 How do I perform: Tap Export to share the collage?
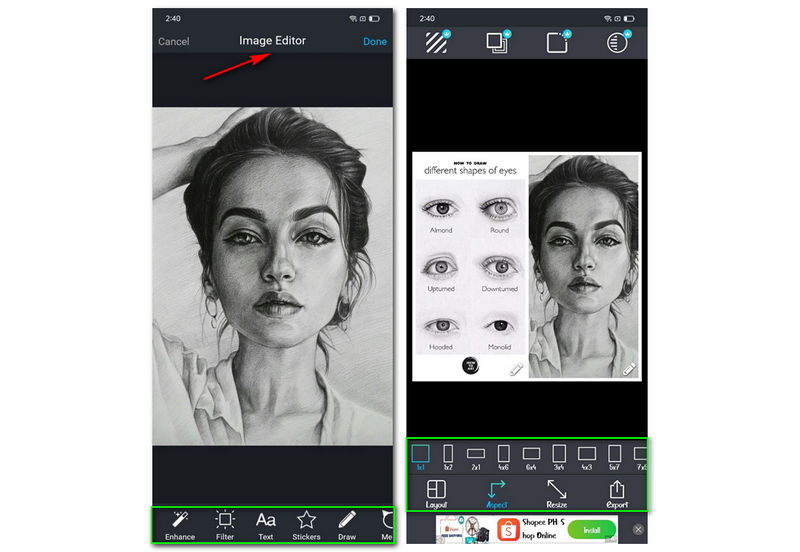[617, 494]
